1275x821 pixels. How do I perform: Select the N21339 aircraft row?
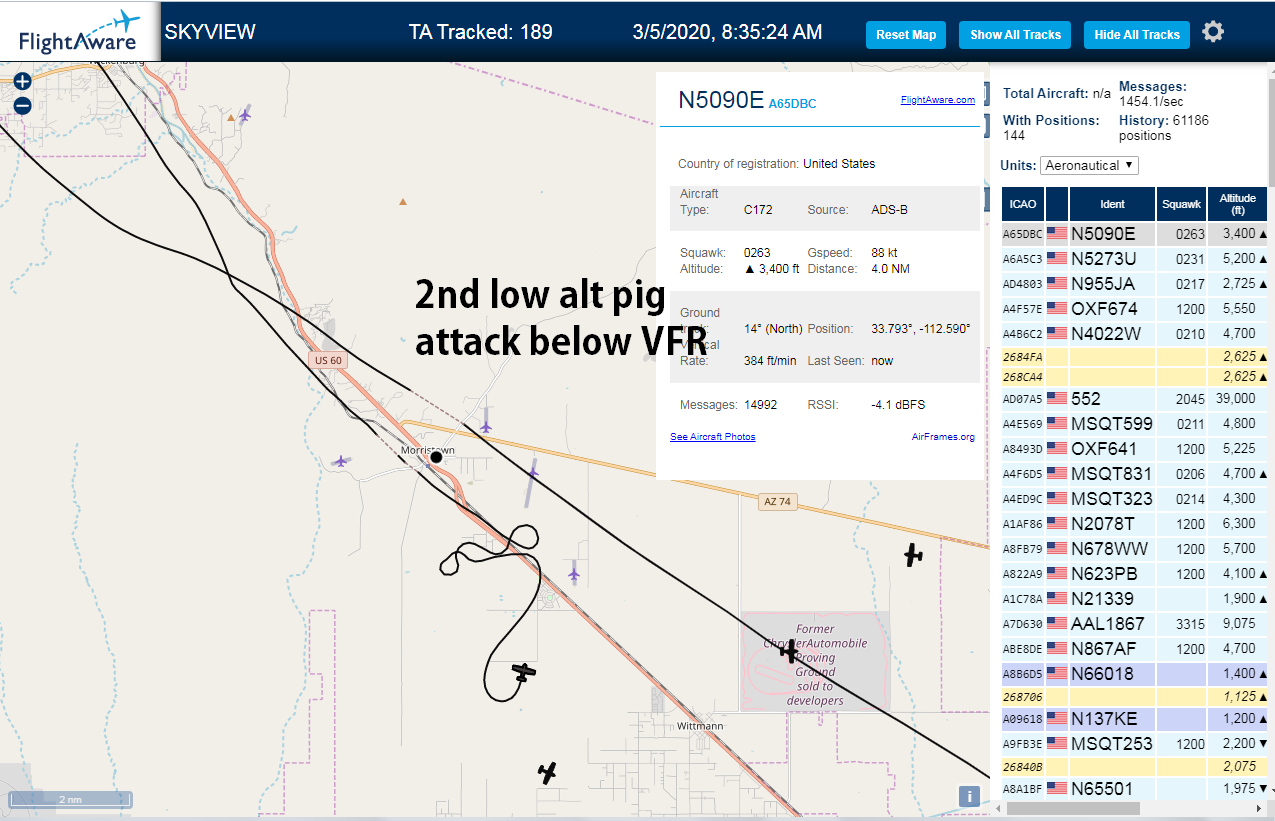[x=1134, y=599]
